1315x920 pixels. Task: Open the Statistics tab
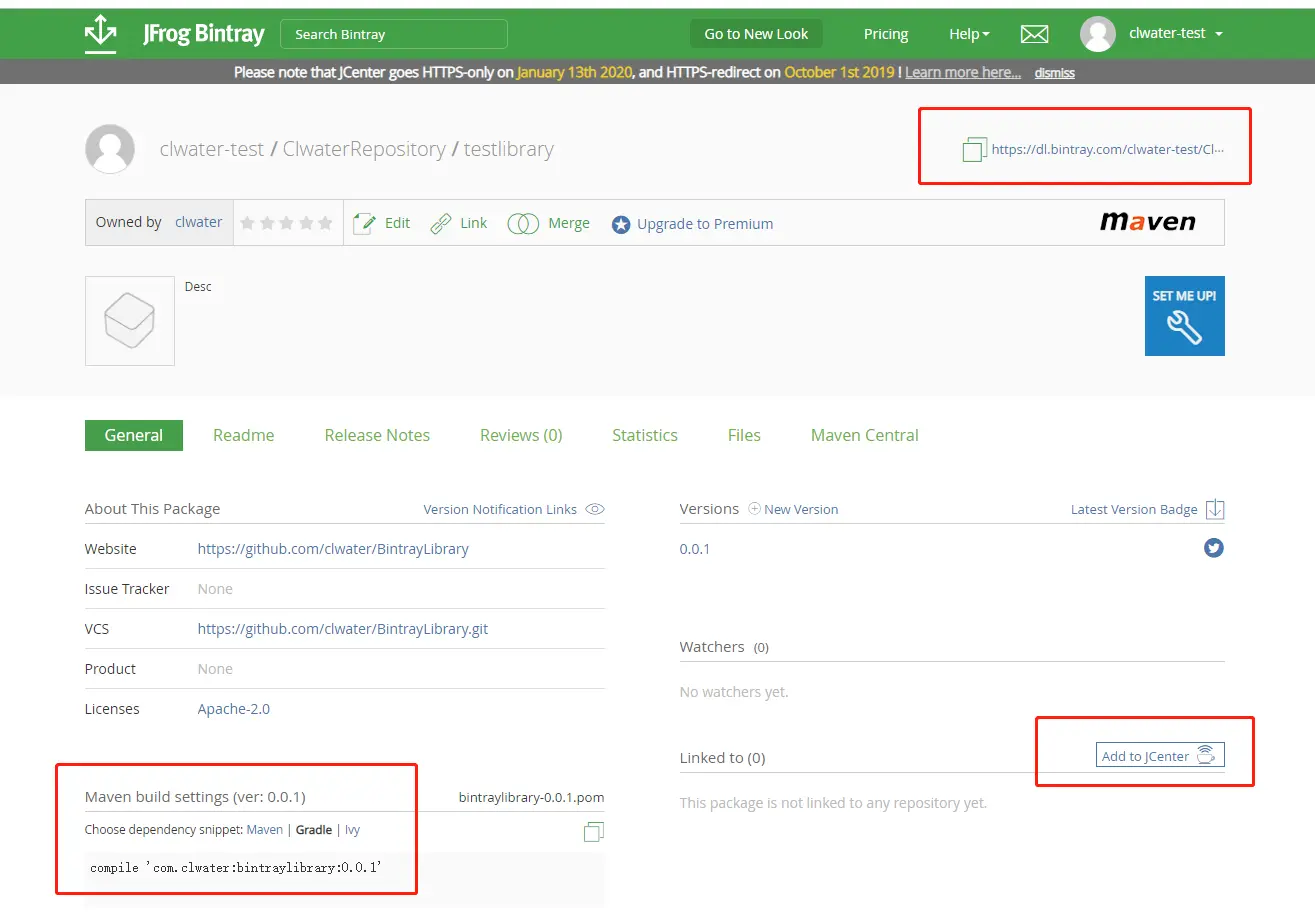(645, 435)
